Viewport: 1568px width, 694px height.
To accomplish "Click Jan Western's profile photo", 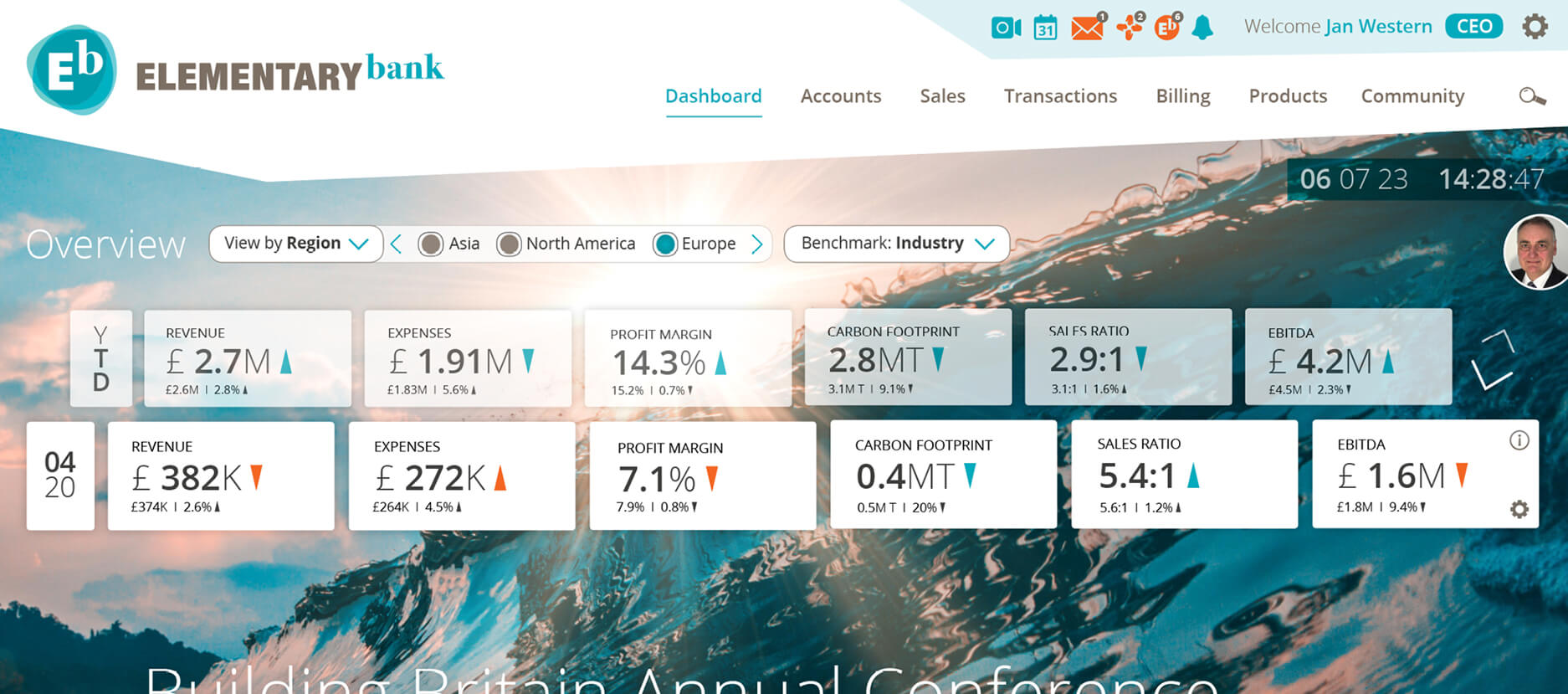I will point(1536,252).
